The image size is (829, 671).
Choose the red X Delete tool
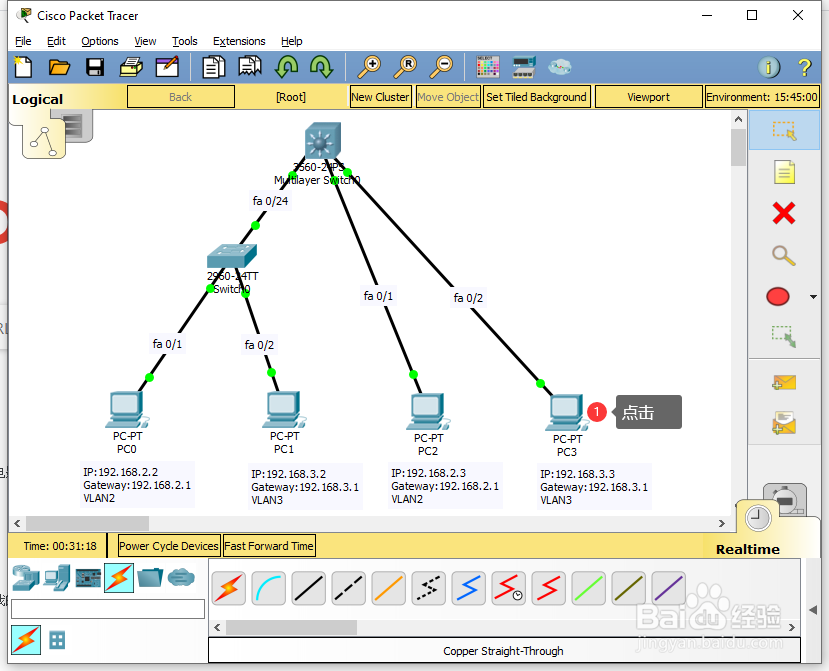(x=784, y=214)
